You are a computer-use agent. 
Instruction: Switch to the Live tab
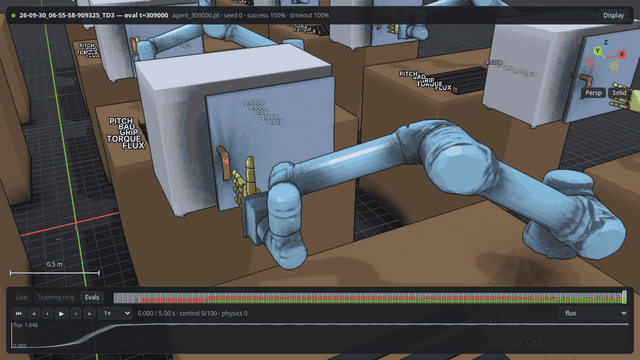[x=21, y=297]
